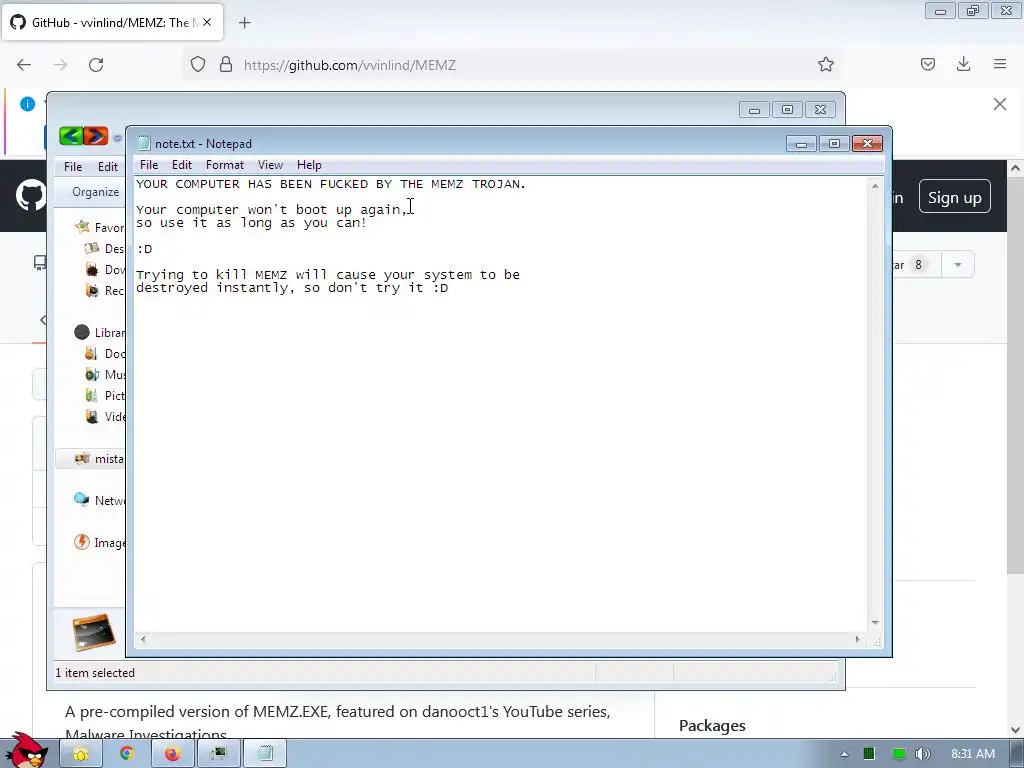
Task: Close the Explorer window behind Notepad
Action: tap(821, 110)
